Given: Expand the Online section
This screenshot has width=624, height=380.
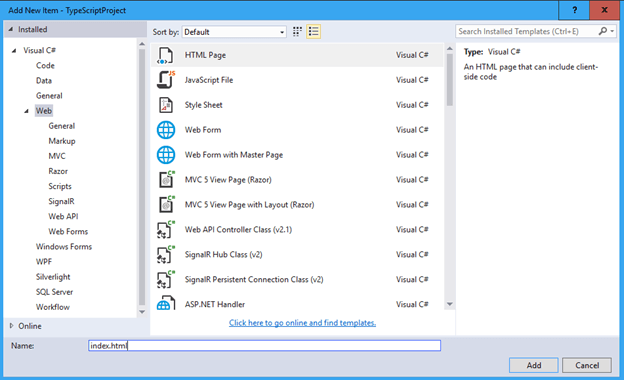Looking at the screenshot, I should (11, 326).
